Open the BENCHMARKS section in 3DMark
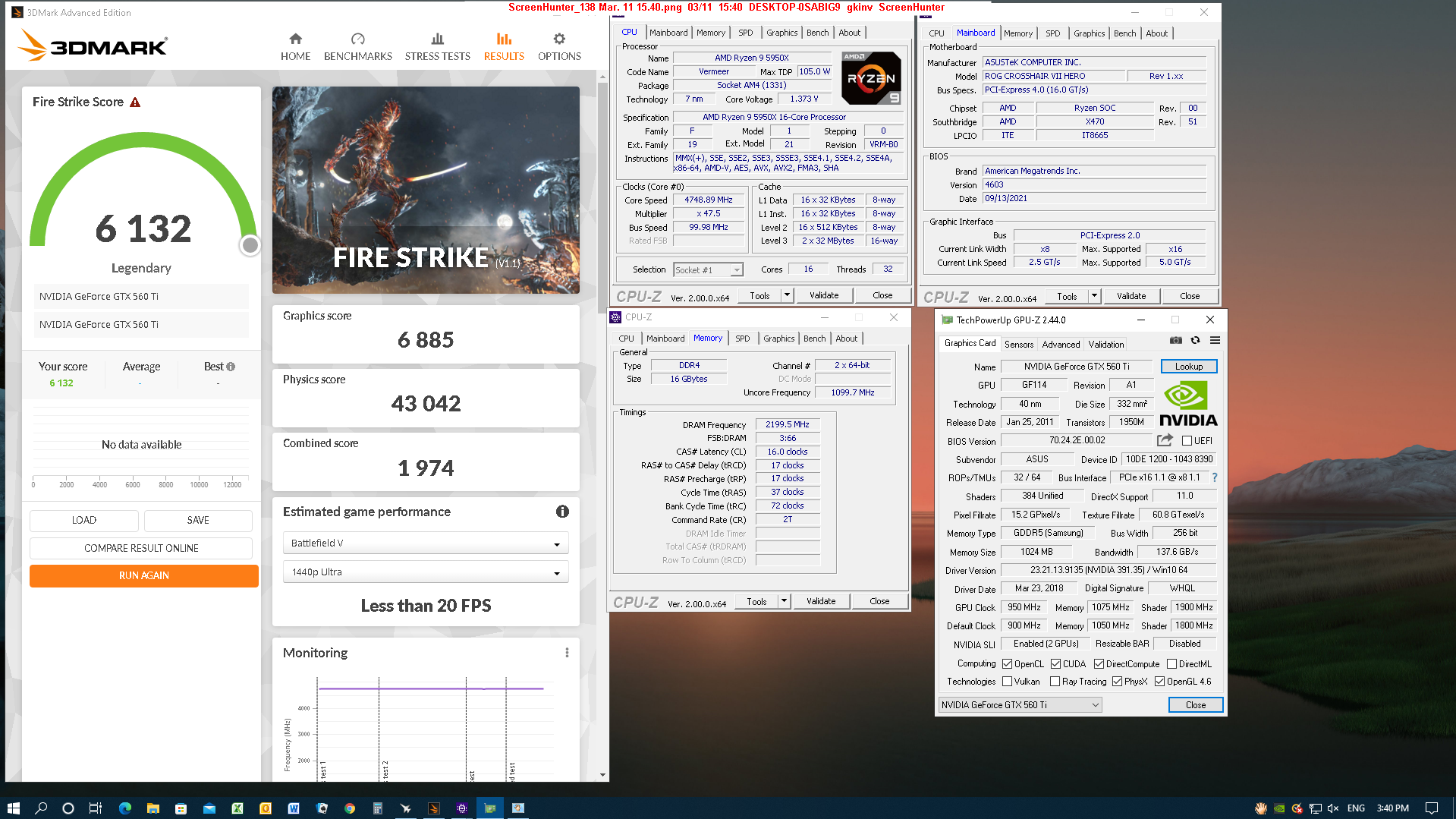 (358, 47)
